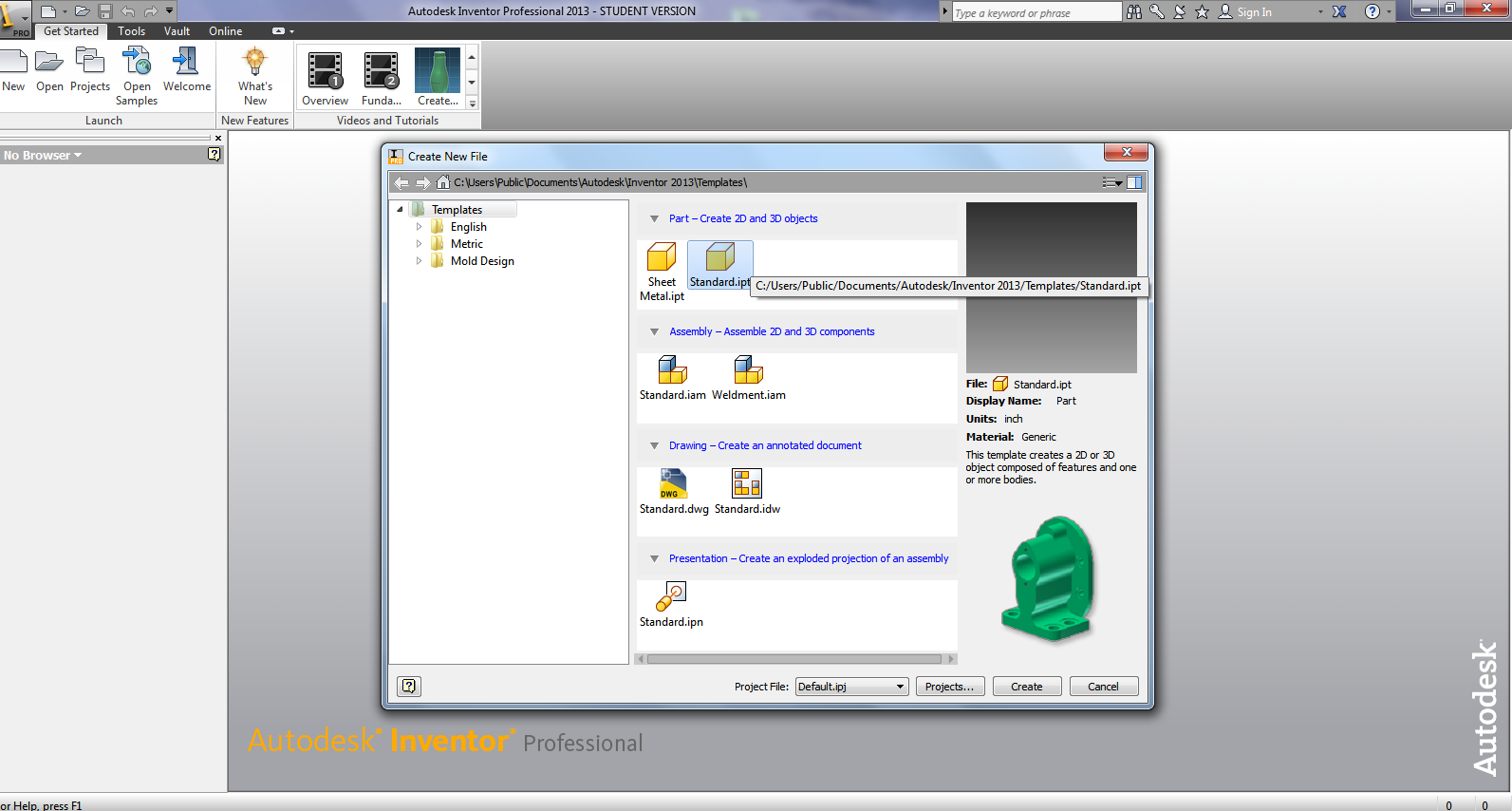Click the Open file ribbon icon
Viewport: 1512px width, 811px height.
[49, 70]
